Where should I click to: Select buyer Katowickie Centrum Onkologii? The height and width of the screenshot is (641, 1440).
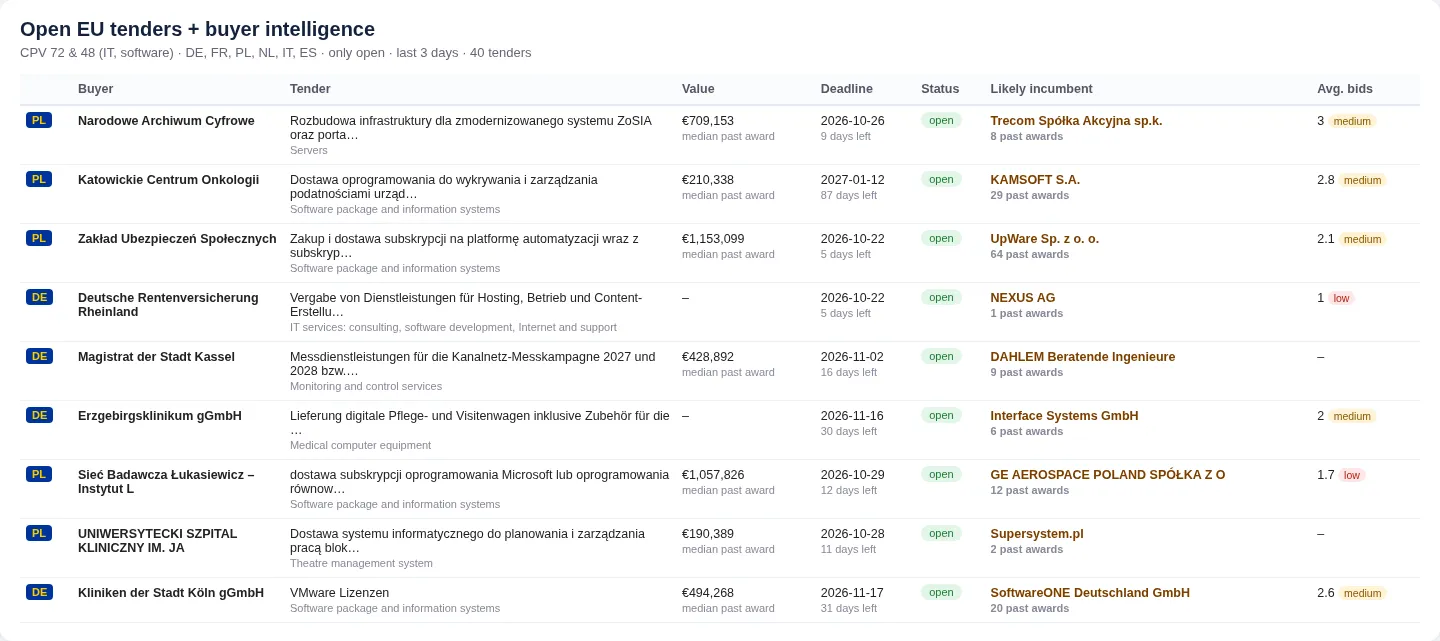coord(168,180)
